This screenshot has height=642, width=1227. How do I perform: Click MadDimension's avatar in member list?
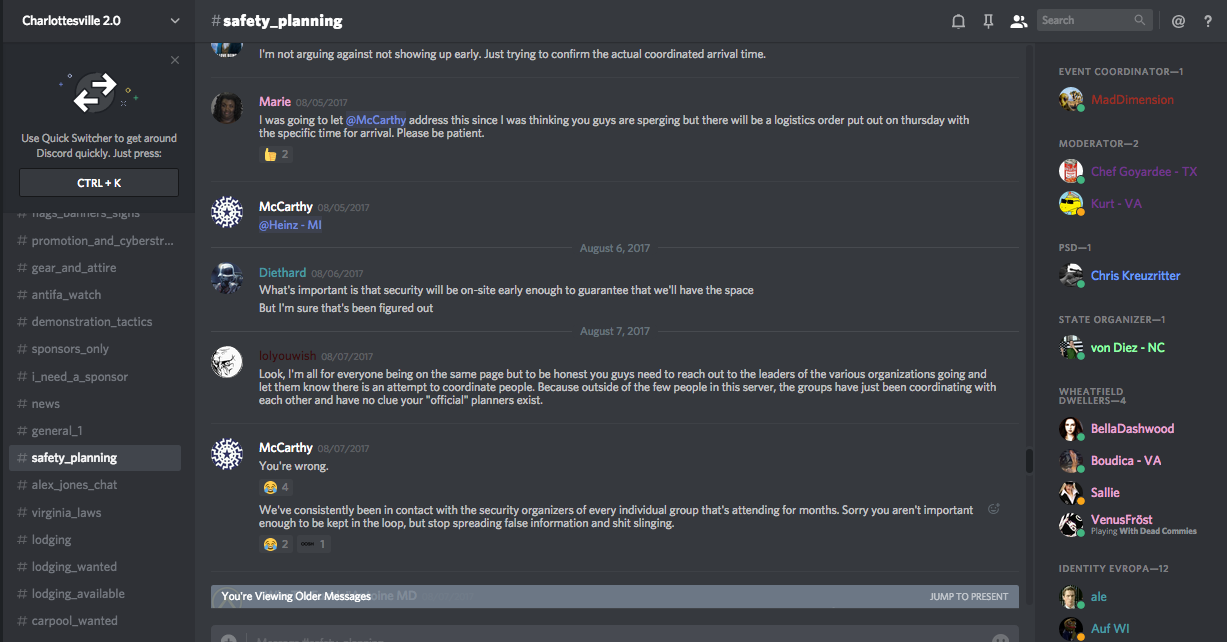1071,99
